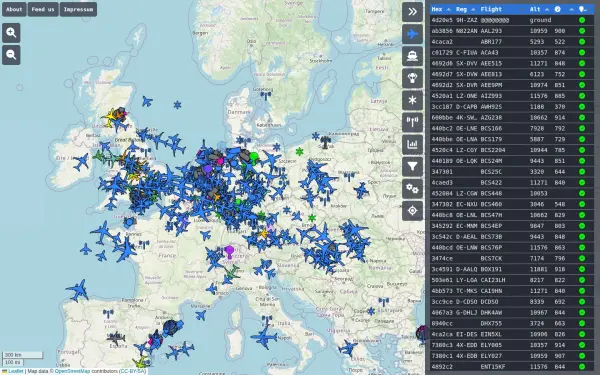Click the parachute icon in sidebar
The height and width of the screenshot is (375, 600).
pos(412,78)
